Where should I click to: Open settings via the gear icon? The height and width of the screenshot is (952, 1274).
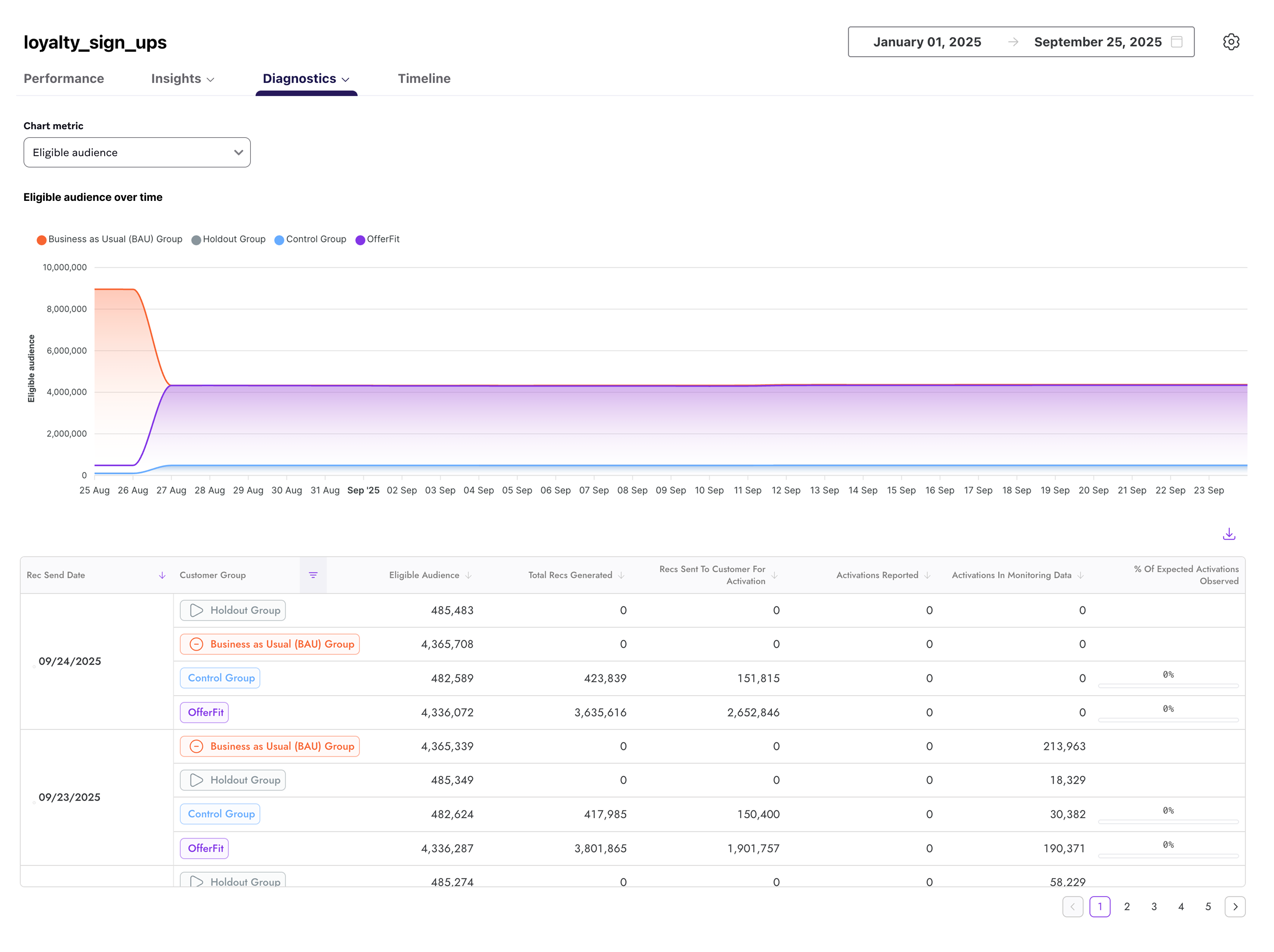click(x=1232, y=41)
